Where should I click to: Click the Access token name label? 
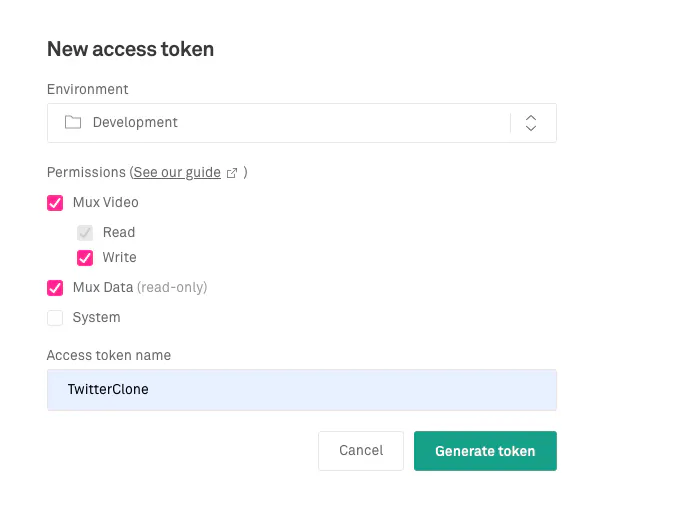pos(109,355)
